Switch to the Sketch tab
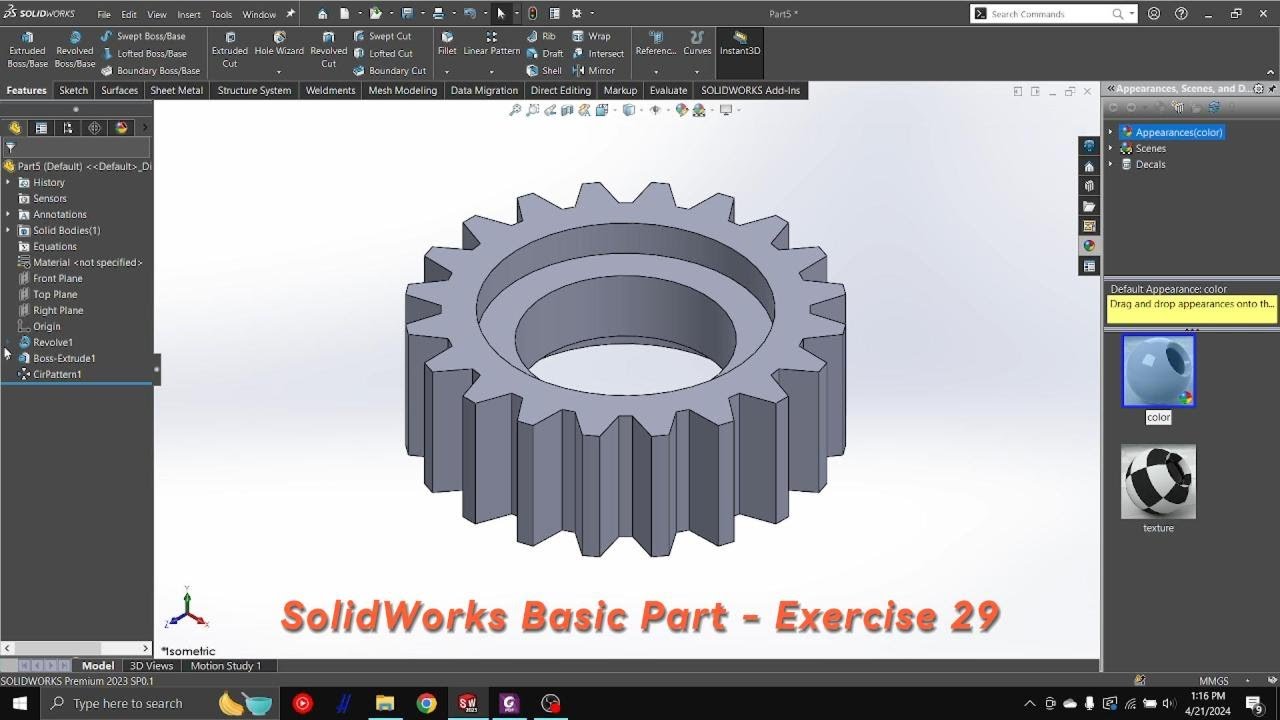Screen dimensions: 1280x720 point(73,90)
